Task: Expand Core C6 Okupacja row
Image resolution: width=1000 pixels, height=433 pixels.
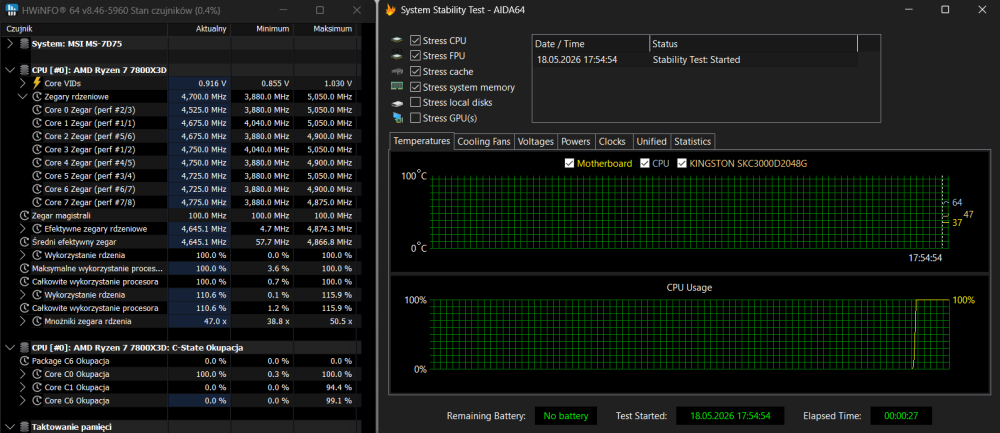Action: (x=23, y=400)
